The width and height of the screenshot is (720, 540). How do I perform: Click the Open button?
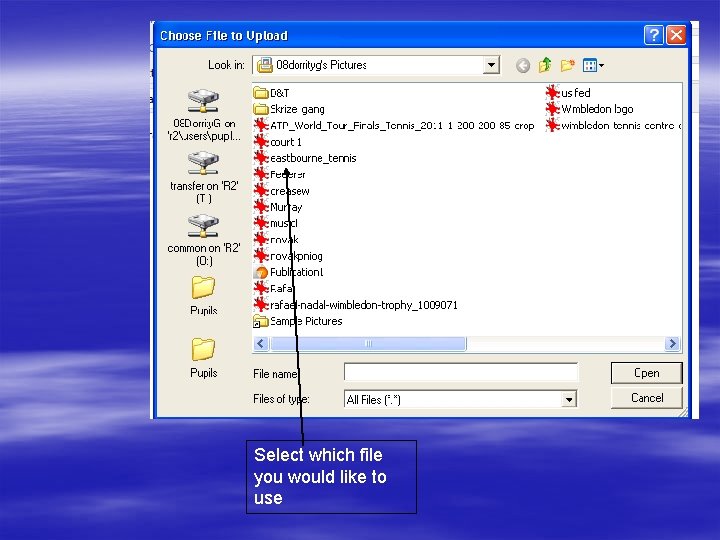click(x=647, y=373)
